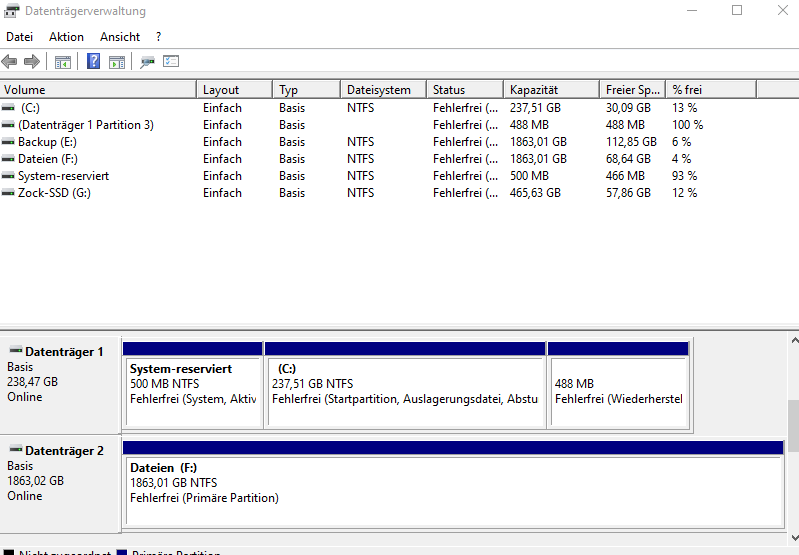Sort by the Dateisystem column header
799x555 pixels.
coord(384,90)
